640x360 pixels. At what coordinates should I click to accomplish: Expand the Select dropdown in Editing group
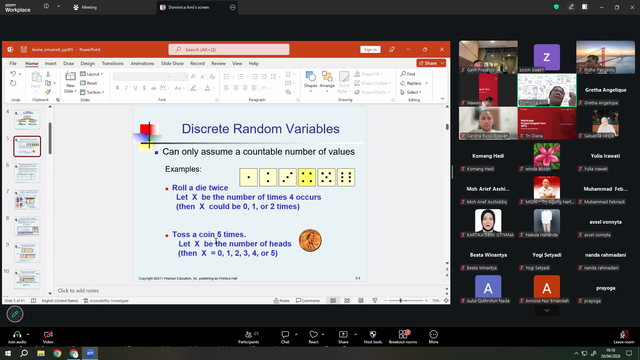click(411, 92)
